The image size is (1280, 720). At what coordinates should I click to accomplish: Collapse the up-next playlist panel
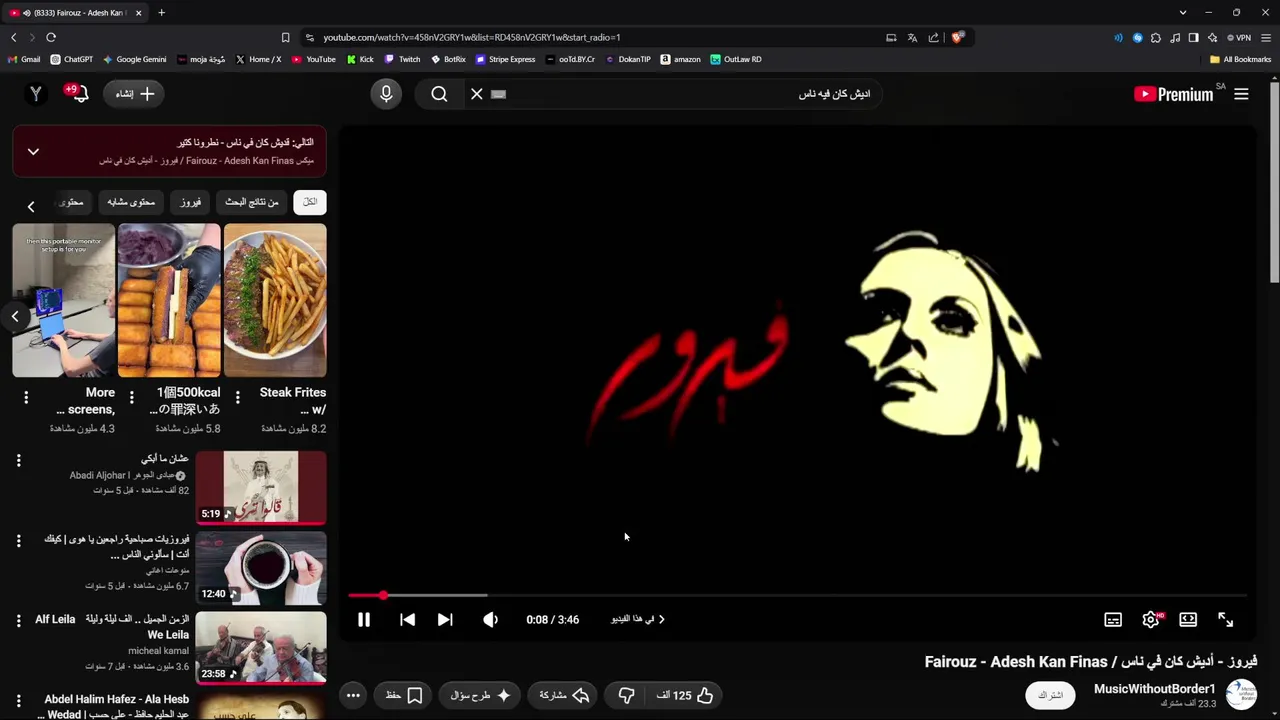[x=33, y=152]
